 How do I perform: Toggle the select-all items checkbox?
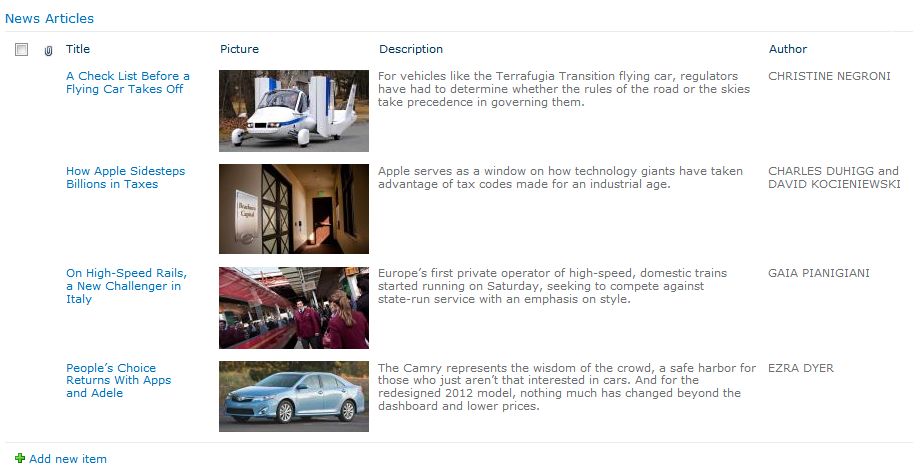point(21,49)
